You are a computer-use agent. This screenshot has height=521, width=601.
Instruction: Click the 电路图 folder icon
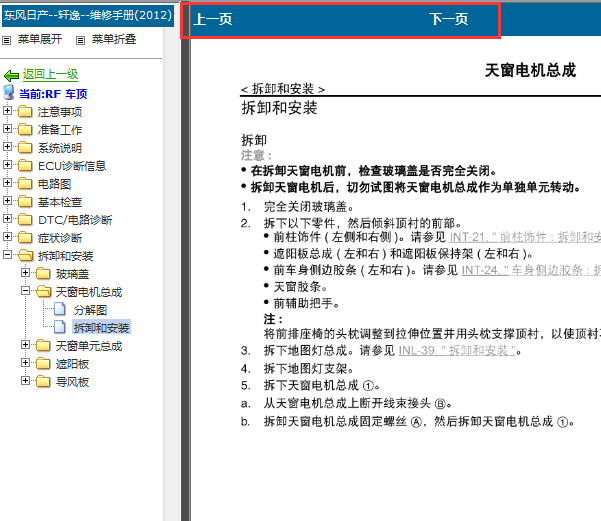coord(25,183)
